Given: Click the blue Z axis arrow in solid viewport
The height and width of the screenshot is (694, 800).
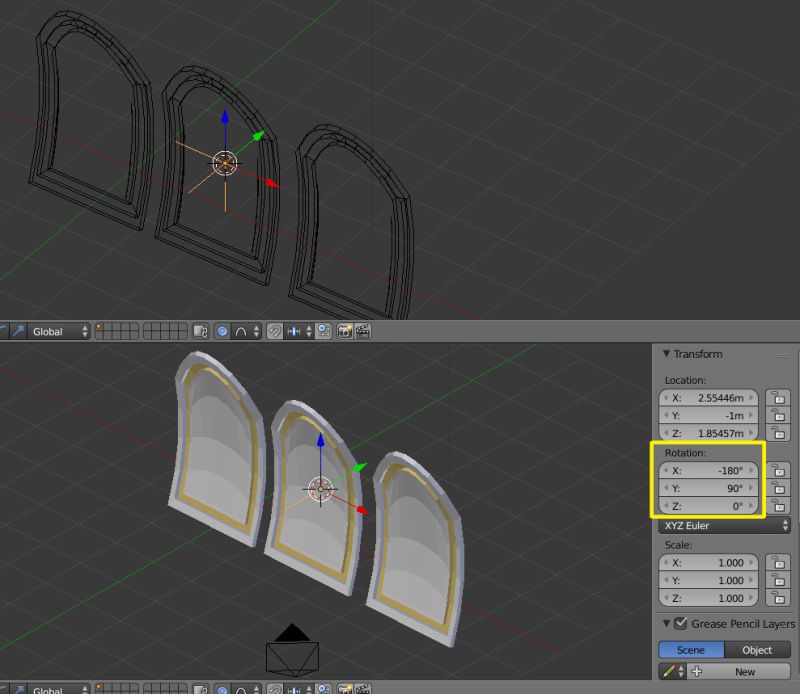Looking at the screenshot, I should click(x=320, y=440).
